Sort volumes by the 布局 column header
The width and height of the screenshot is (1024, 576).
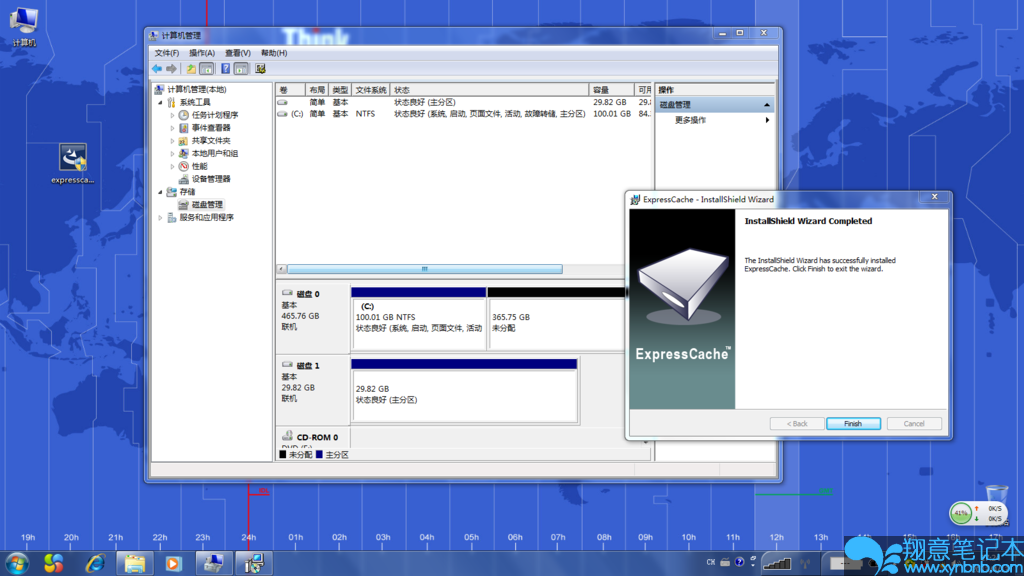click(317, 89)
